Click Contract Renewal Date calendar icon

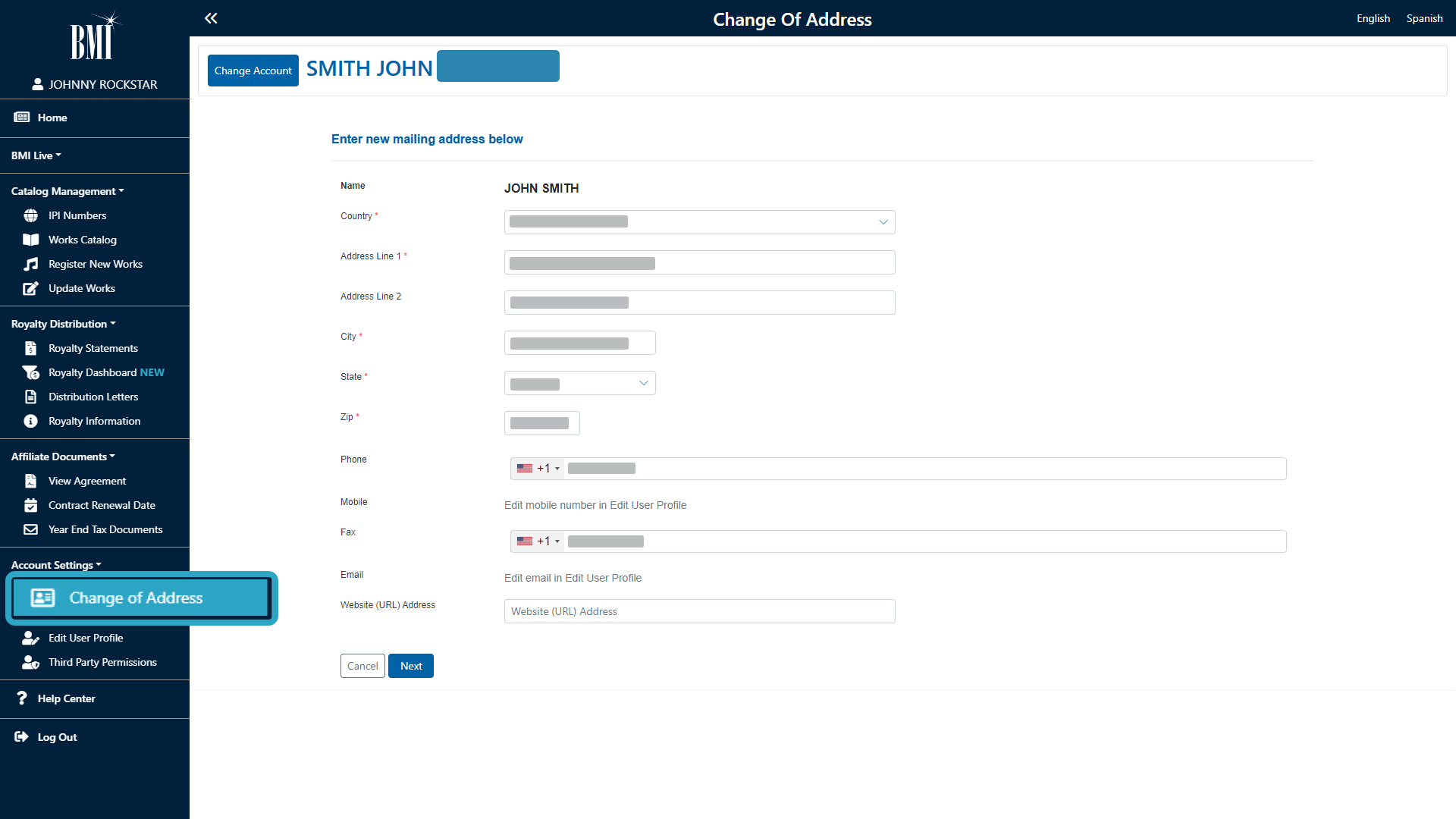point(30,505)
